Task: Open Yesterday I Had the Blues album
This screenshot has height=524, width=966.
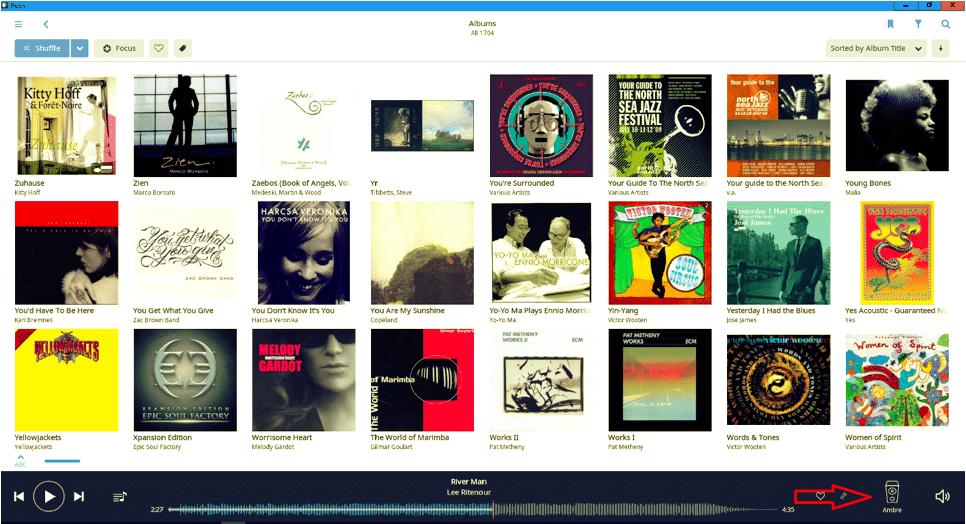Action: tap(778, 252)
